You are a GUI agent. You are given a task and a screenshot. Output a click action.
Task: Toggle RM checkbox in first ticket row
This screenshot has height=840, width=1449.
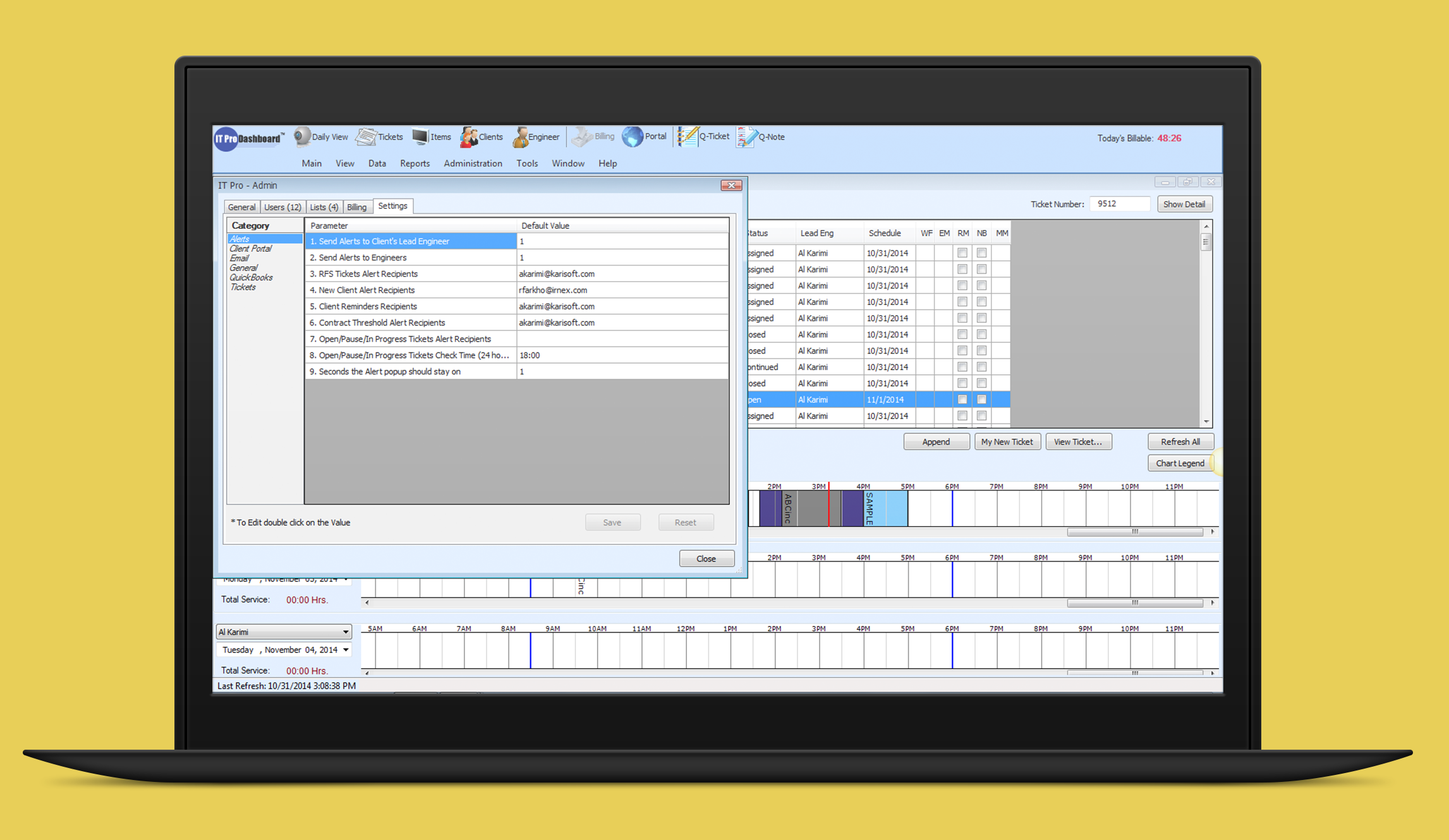[x=962, y=253]
